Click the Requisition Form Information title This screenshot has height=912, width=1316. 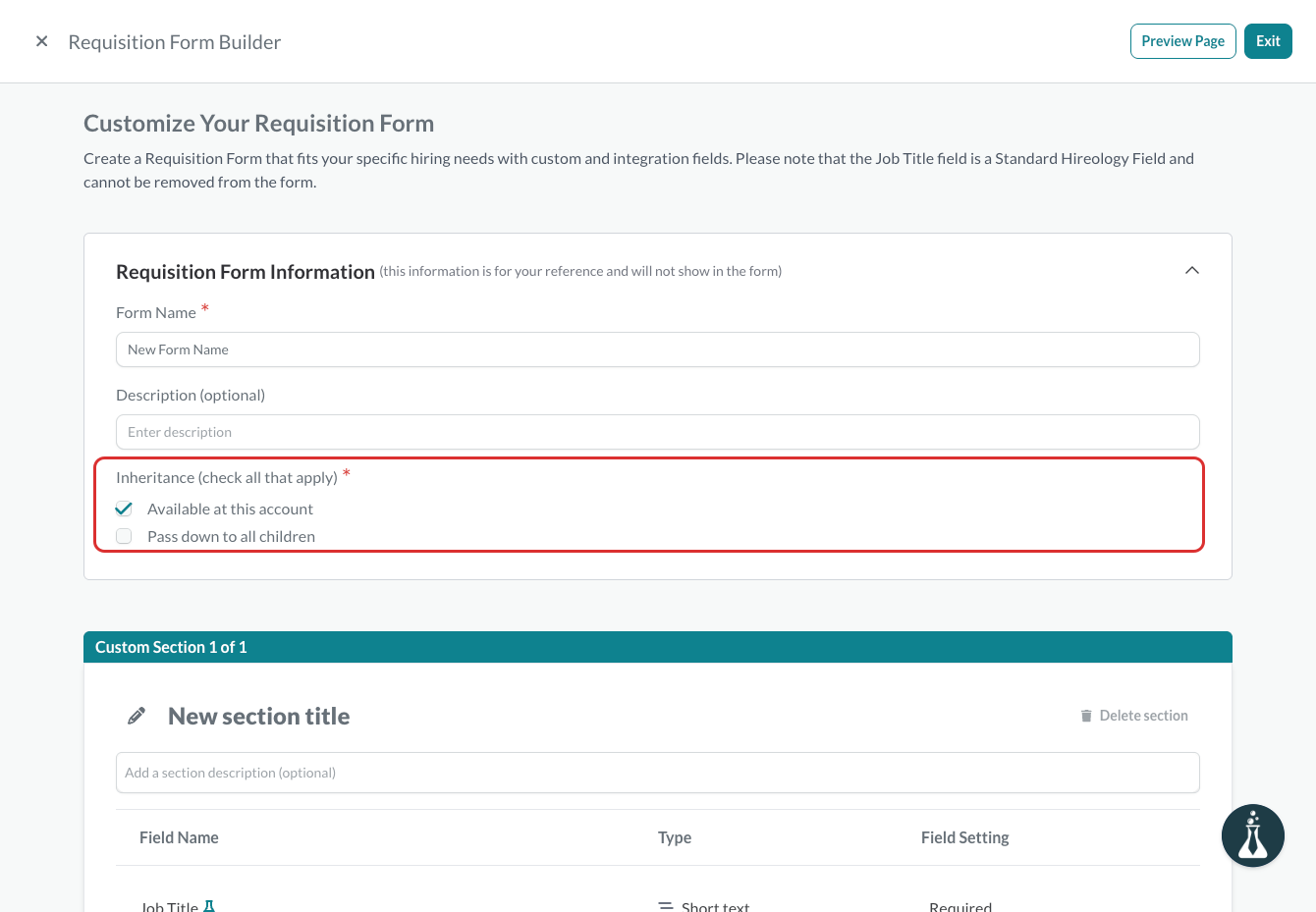pyautogui.click(x=246, y=272)
